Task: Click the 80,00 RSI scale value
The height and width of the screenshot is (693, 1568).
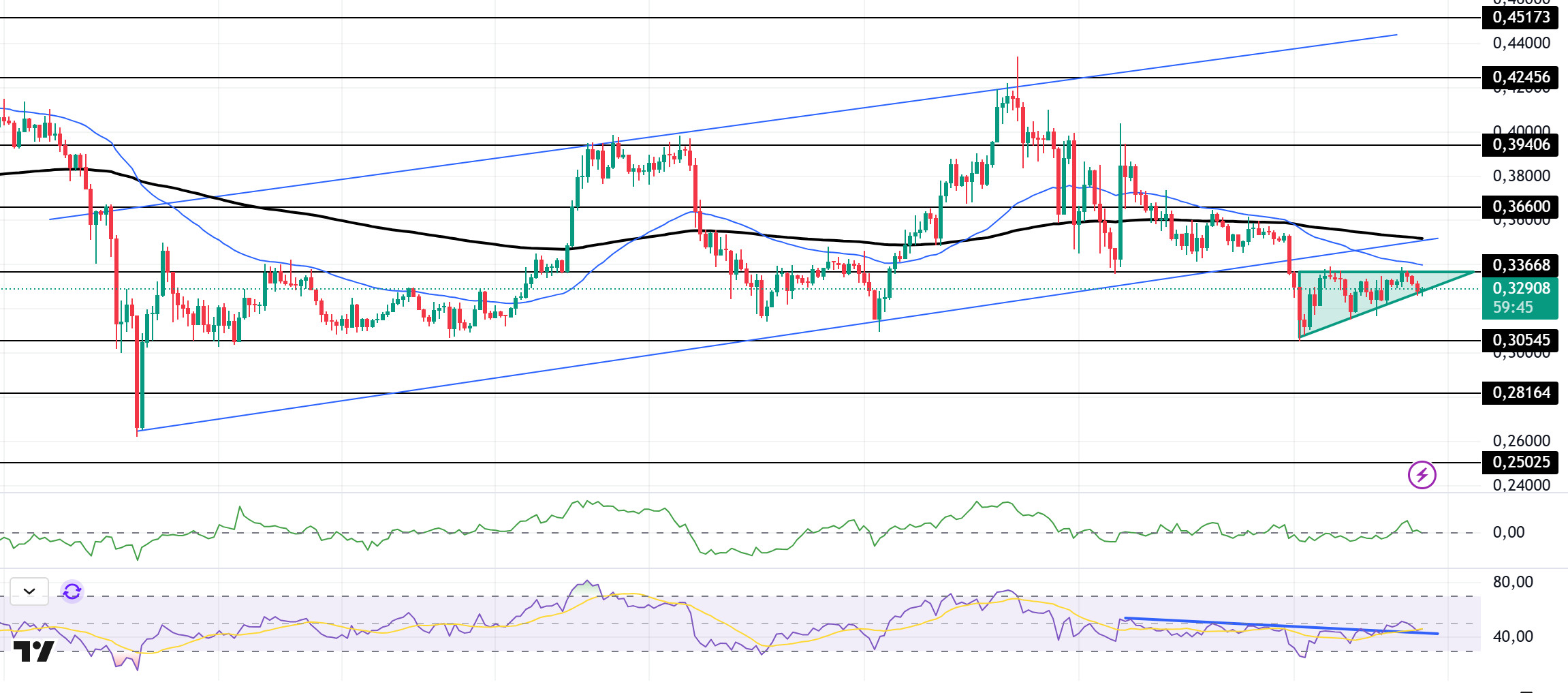Action: click(1513, 582)
